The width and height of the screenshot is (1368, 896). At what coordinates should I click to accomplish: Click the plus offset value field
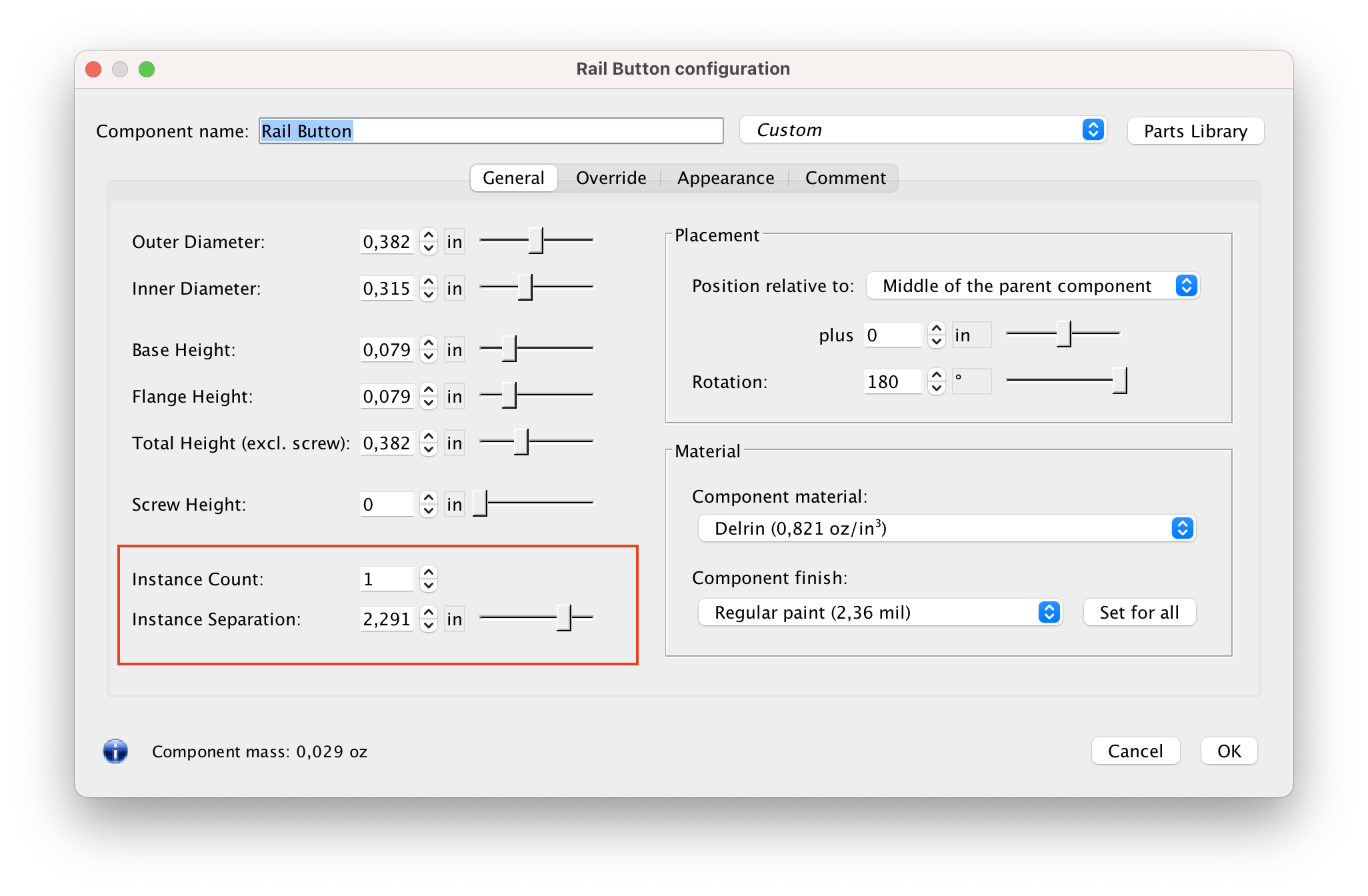coord(893,335)
